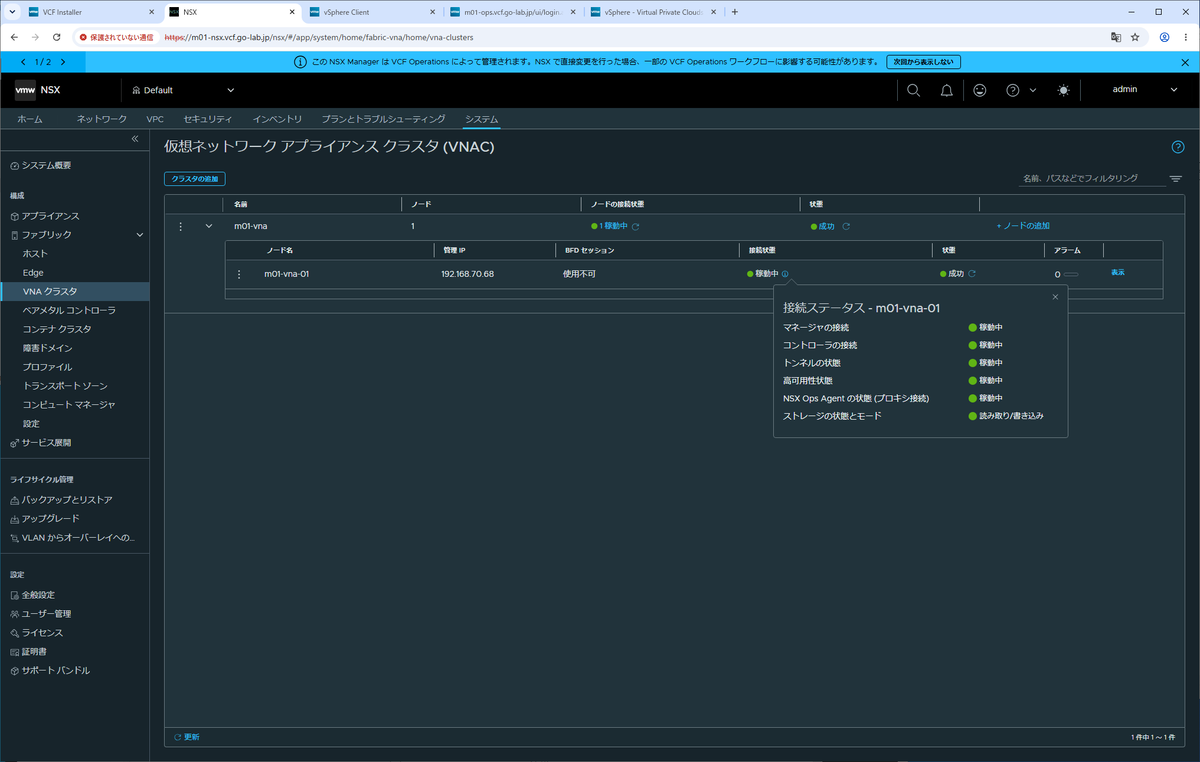Toggle light/dark theme sun icon

(x=1063, y=90)
